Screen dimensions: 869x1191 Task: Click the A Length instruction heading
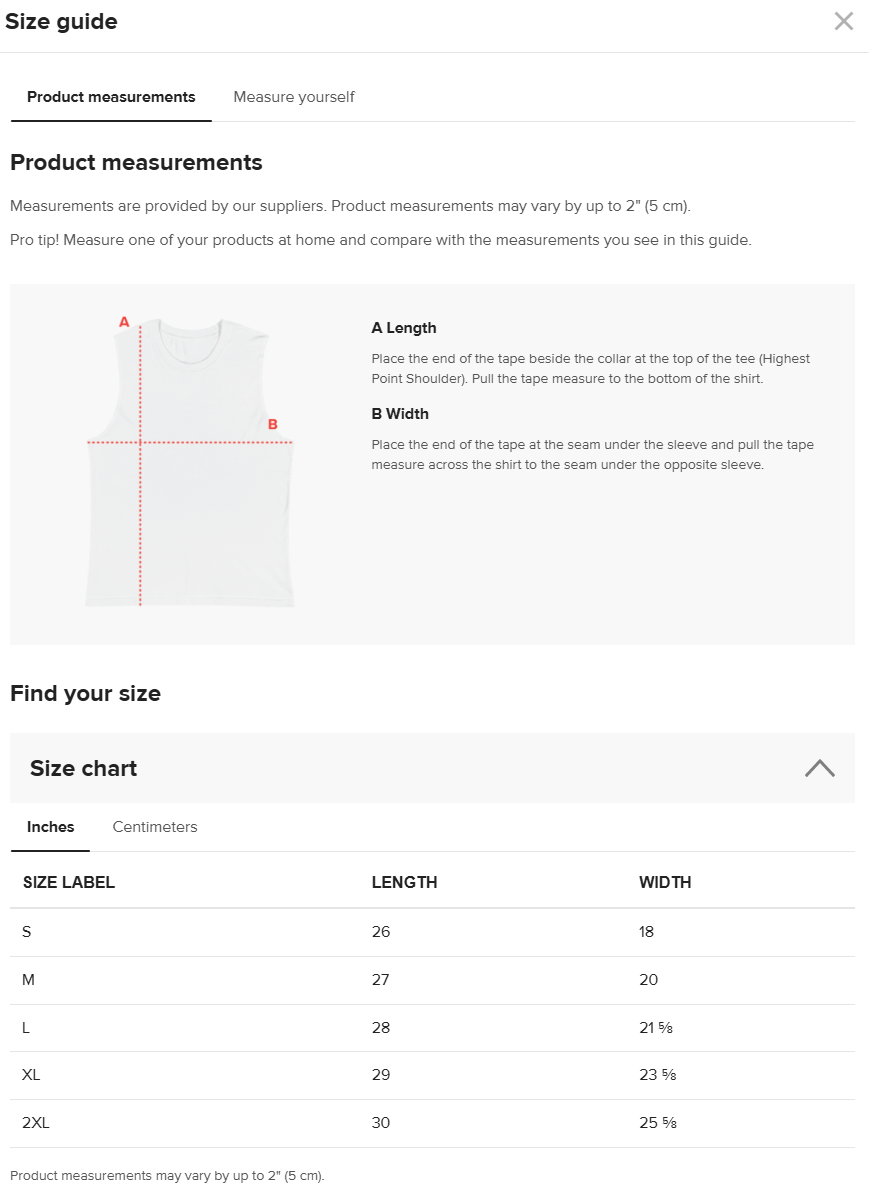(404, 328)
